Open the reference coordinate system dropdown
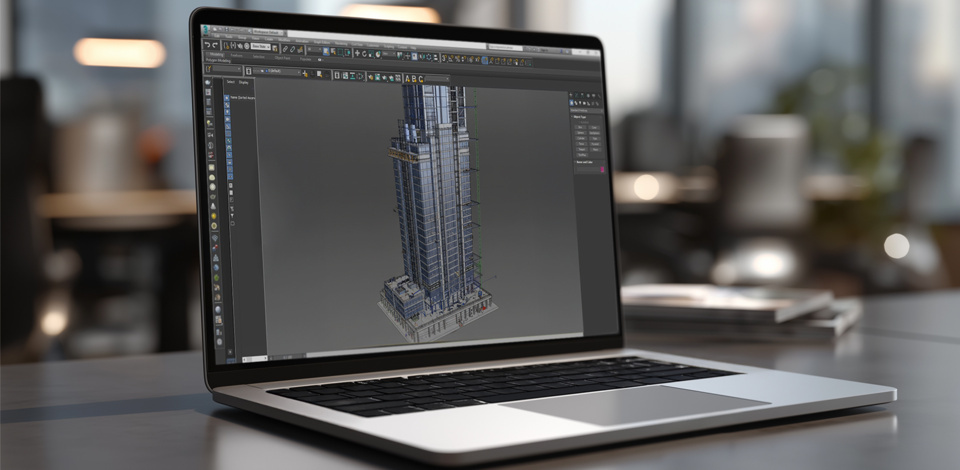Viewport: 960px width, 470px height. click(x=389, y=54)
